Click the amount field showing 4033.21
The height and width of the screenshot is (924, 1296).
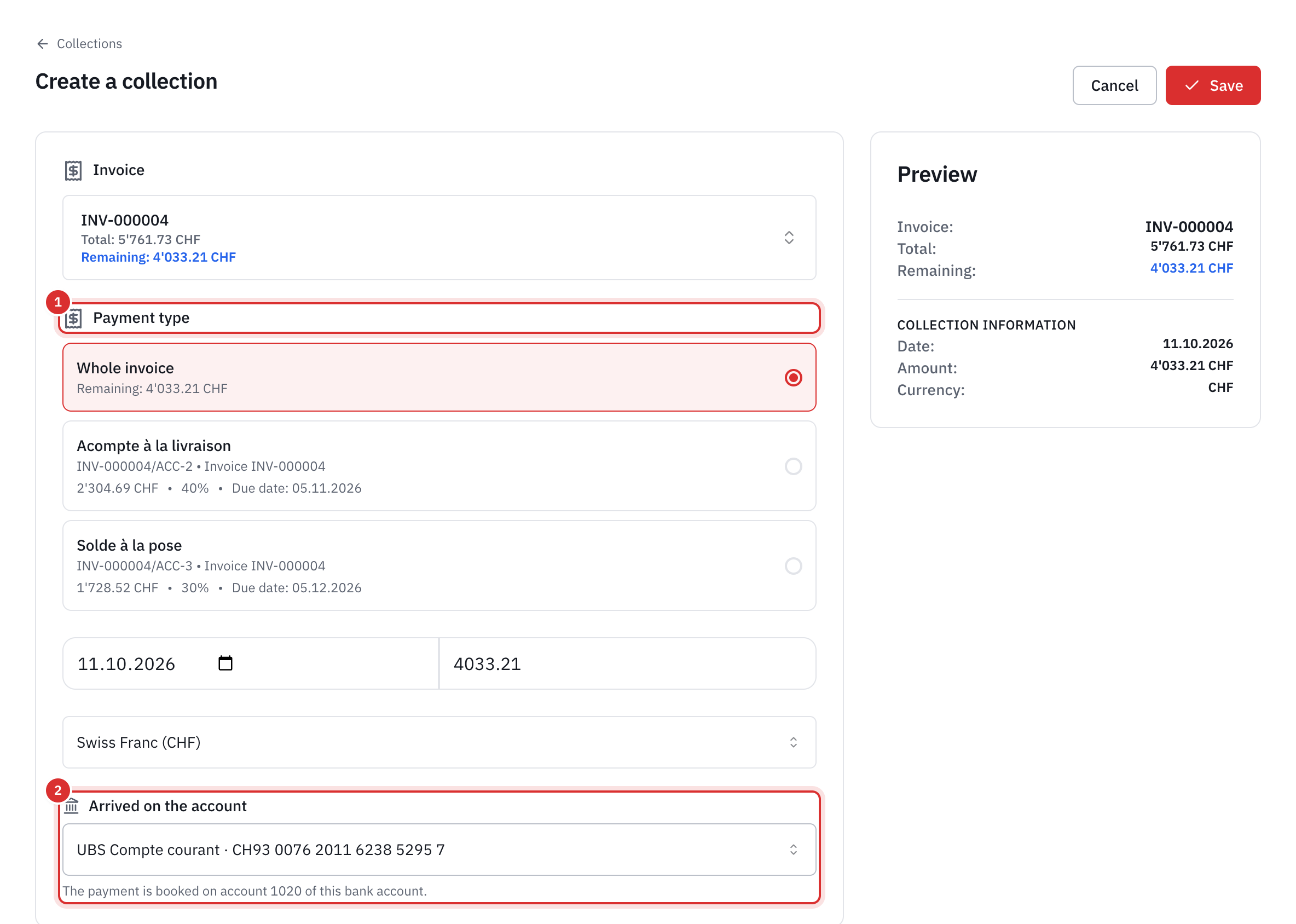[628, 663]
